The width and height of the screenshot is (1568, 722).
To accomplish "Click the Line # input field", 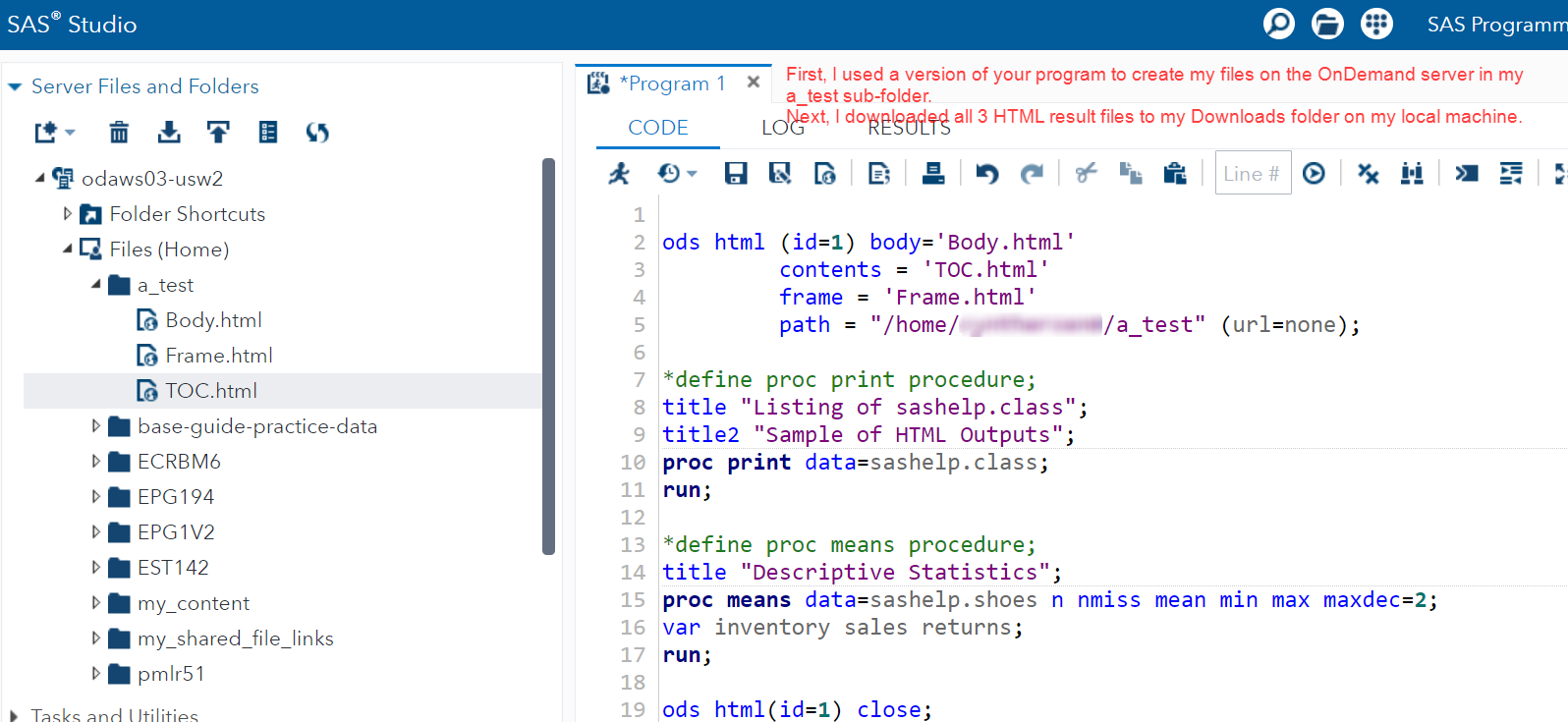I will (x=1252, y=174).
